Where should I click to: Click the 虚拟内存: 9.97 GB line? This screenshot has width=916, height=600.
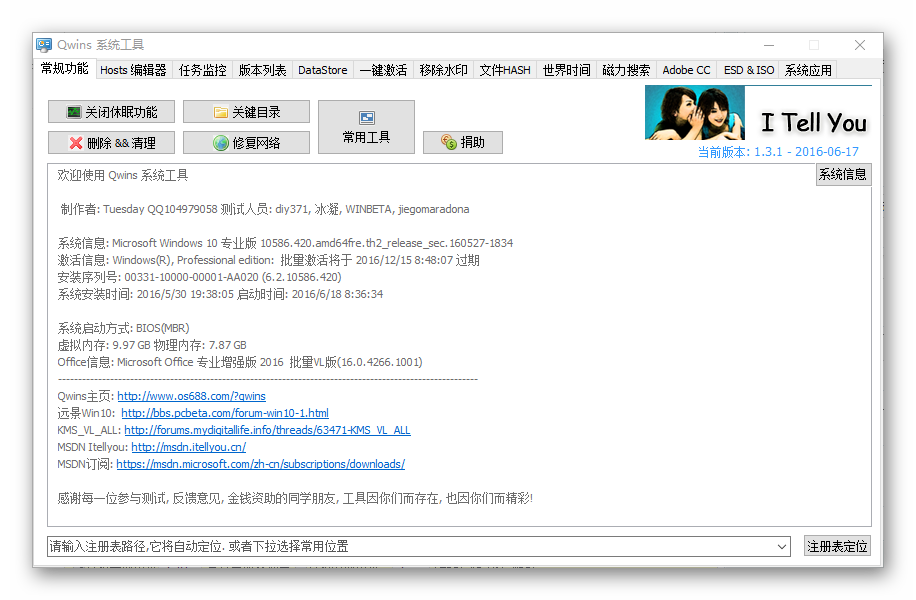(x=152, y=345)
